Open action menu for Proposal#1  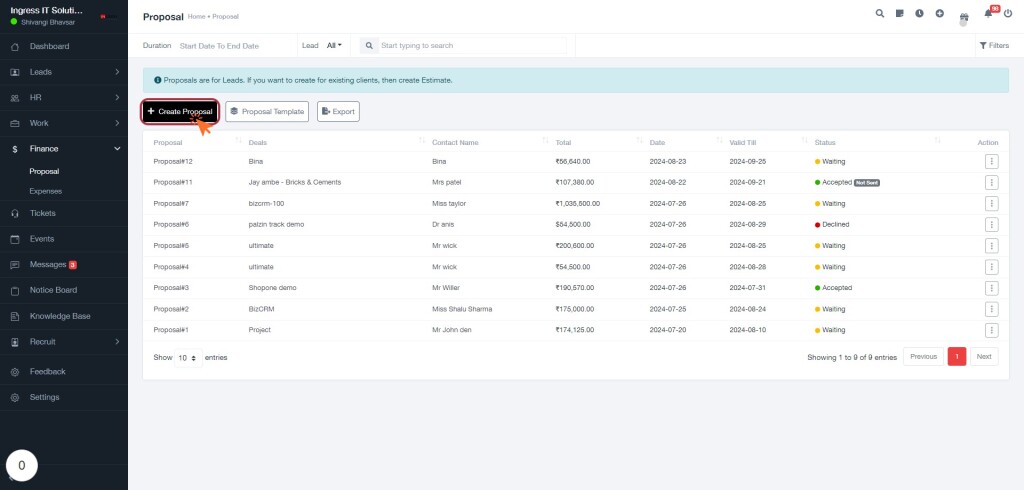coord(991,330)
